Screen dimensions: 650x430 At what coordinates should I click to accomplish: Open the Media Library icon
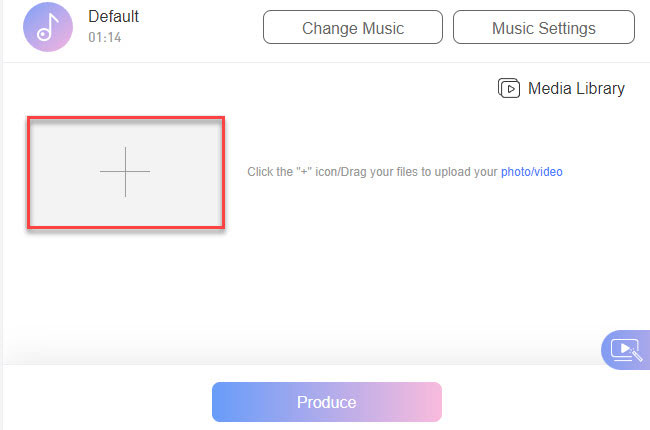(x=509, y=89)
